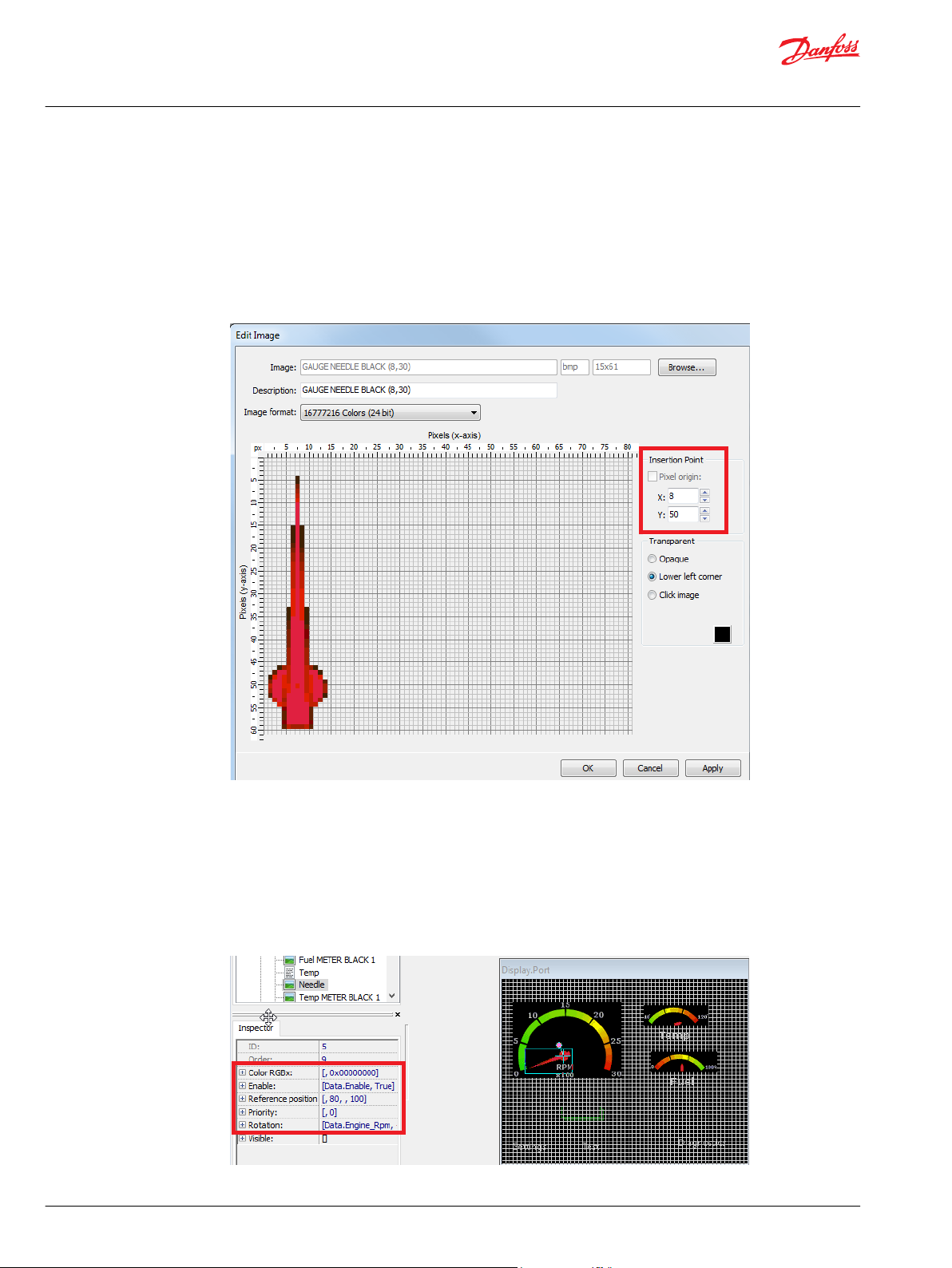Screen dimensions: 952x1268
Task: Click the Description text field
Action: pos(428,390)
